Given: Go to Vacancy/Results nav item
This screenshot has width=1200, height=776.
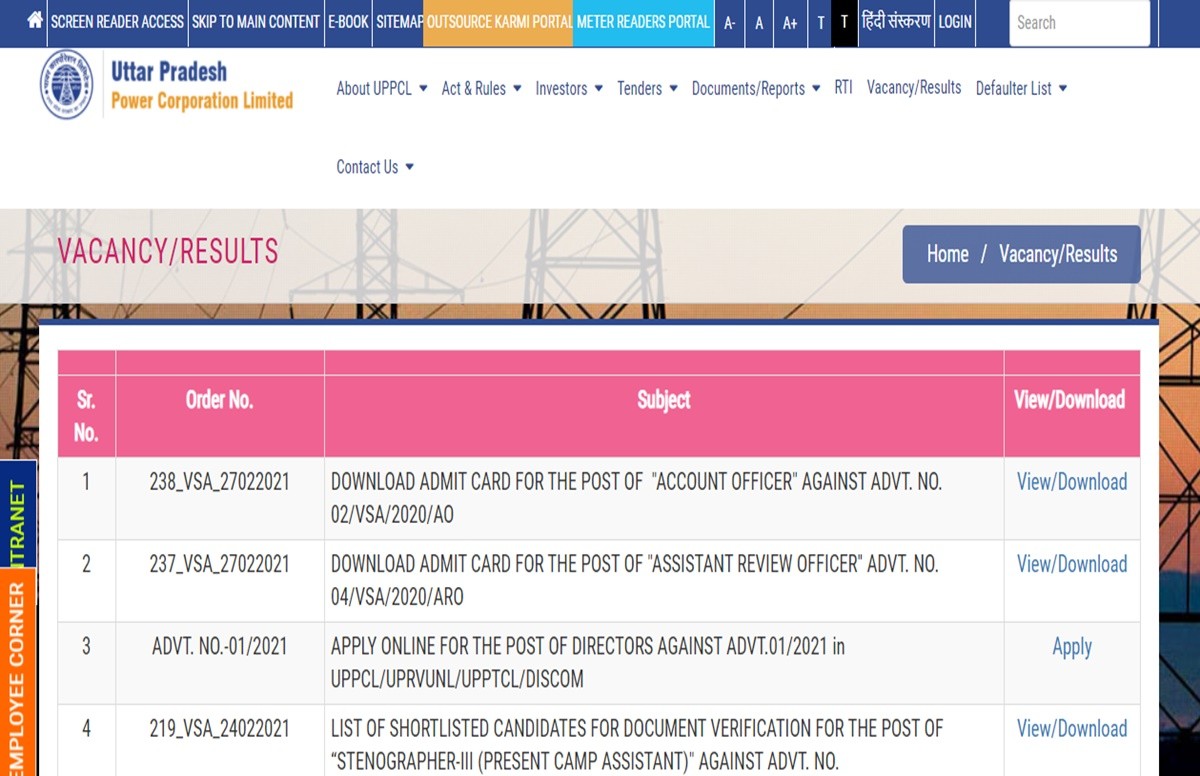Looking at the screenshot, I should (x=913, y=88).
